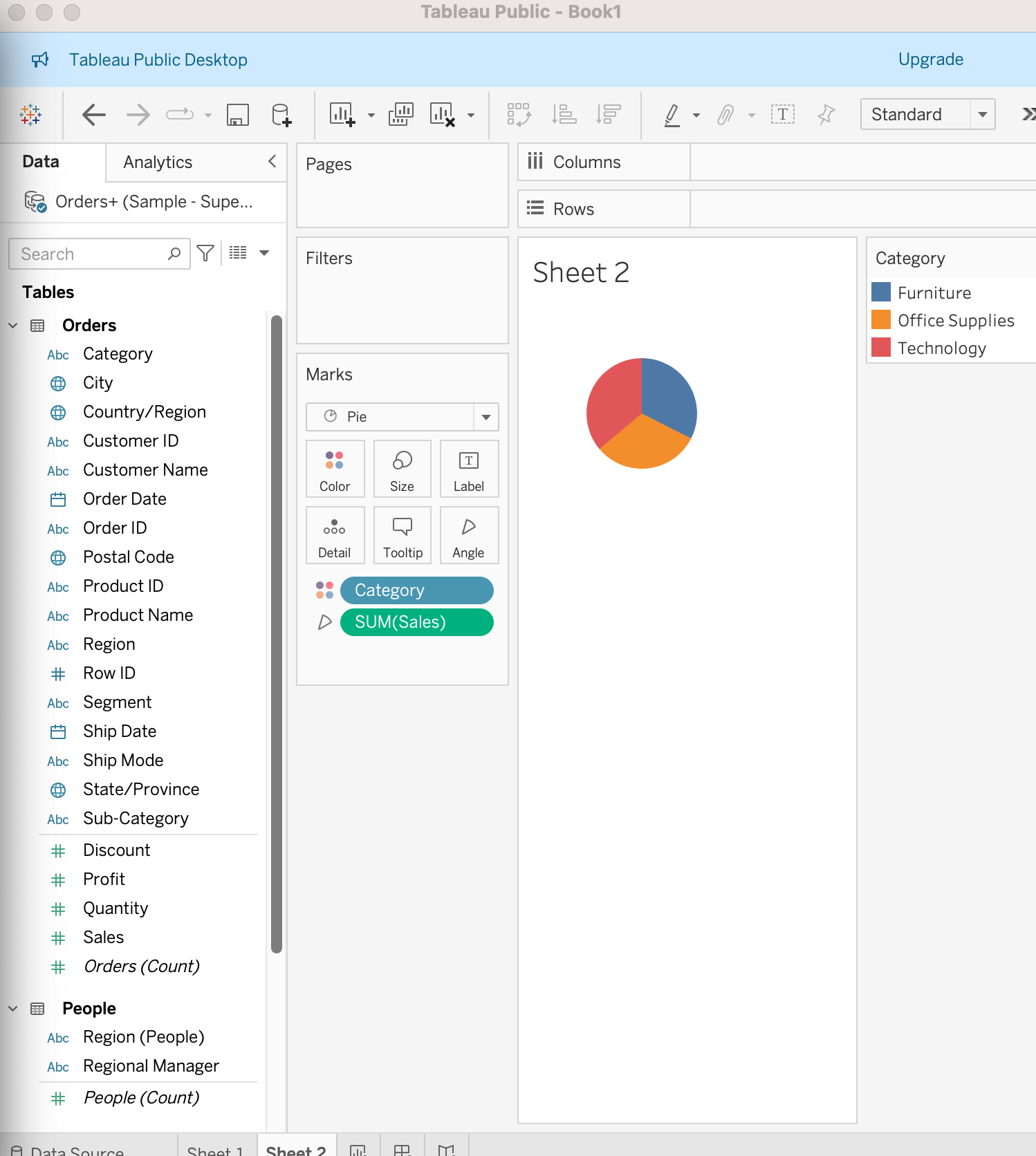The height and width of the screenshot is (1156, 1036).
Task: Select the Profit measure field
Action: click(x=104, y=879)
